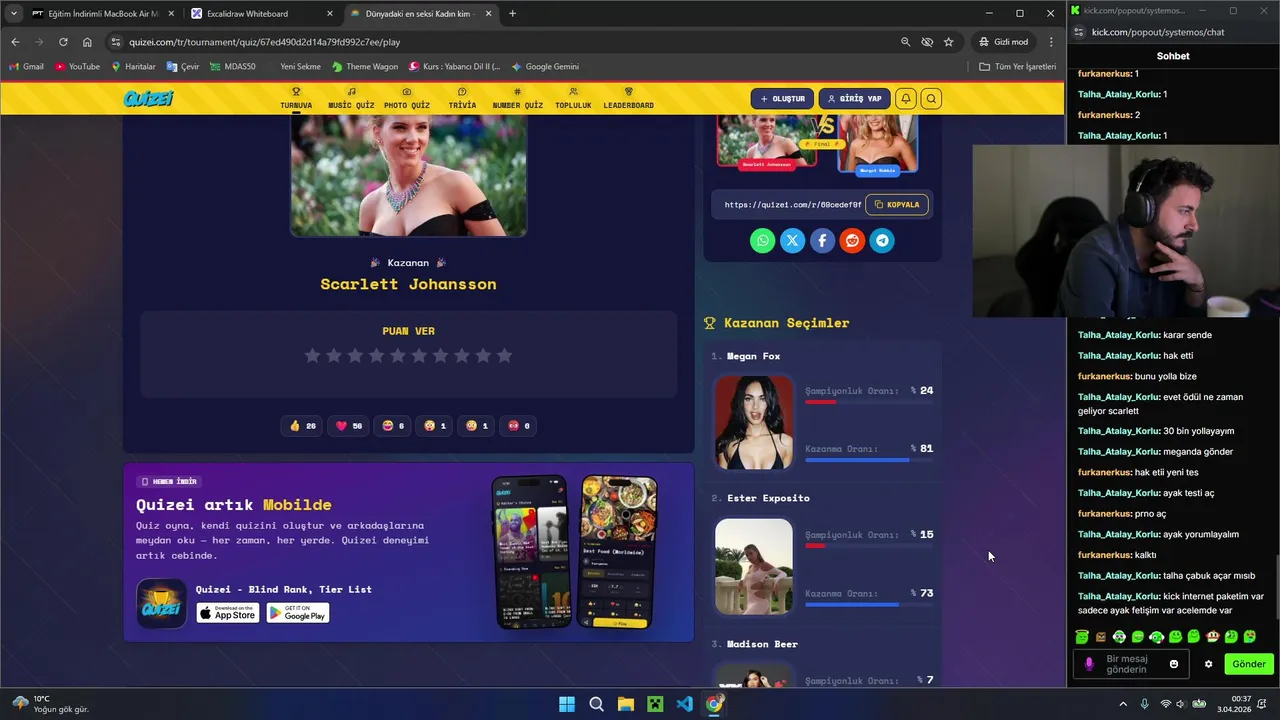This screenshot has width=1280, height=720.
Task: React with the thumbs-up emoji (26)
Action: (303, 426)
